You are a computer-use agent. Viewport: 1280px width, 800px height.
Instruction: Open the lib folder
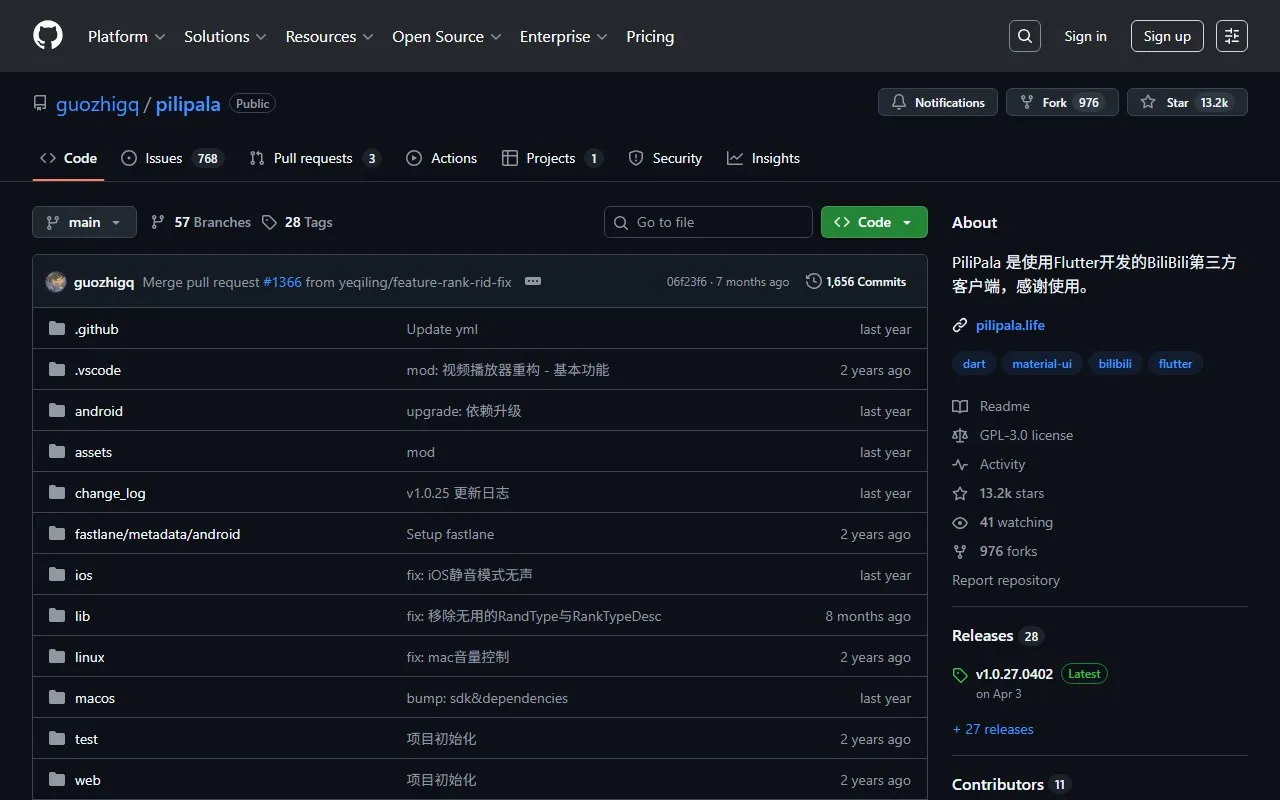click(82, 616)
